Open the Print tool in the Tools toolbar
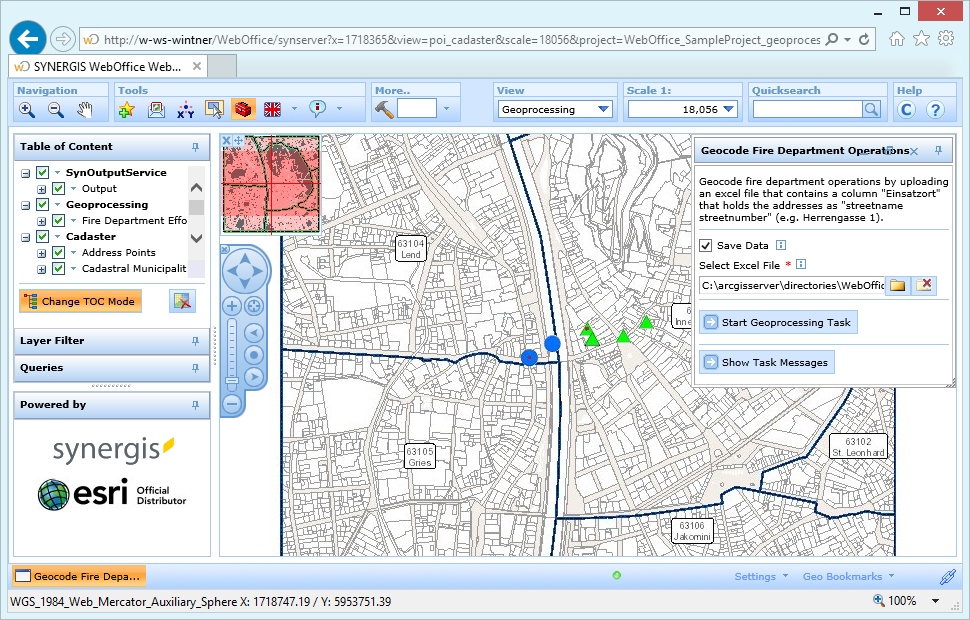The image size is (970, 620). tap(157, 110)
